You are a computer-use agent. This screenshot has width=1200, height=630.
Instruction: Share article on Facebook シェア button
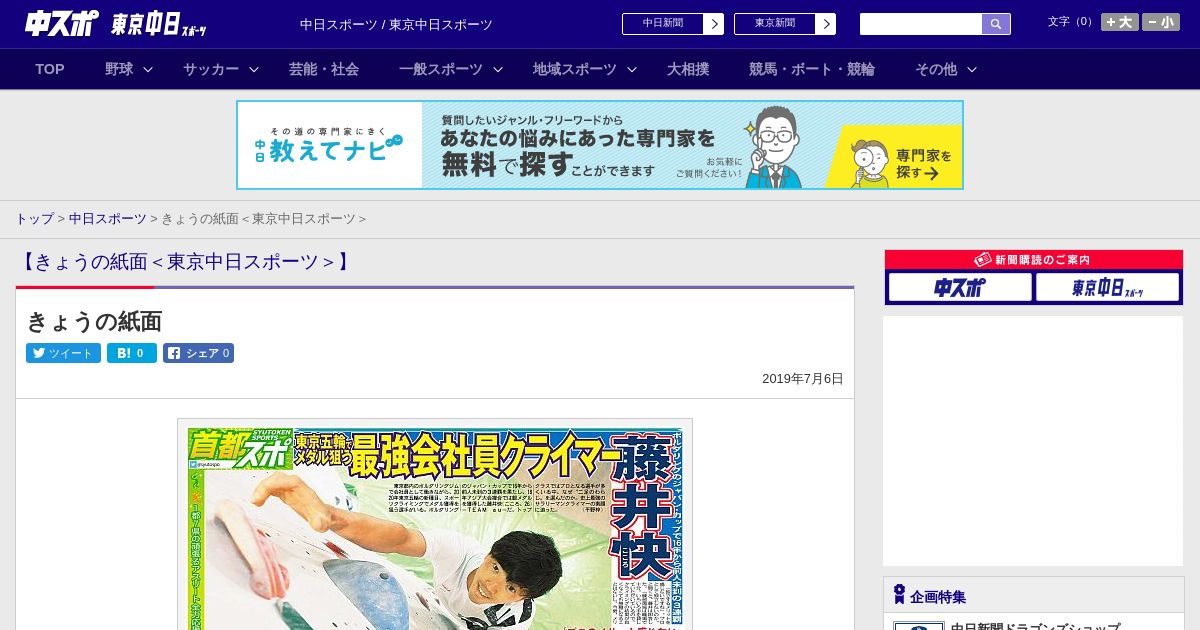tap(198, 353)
